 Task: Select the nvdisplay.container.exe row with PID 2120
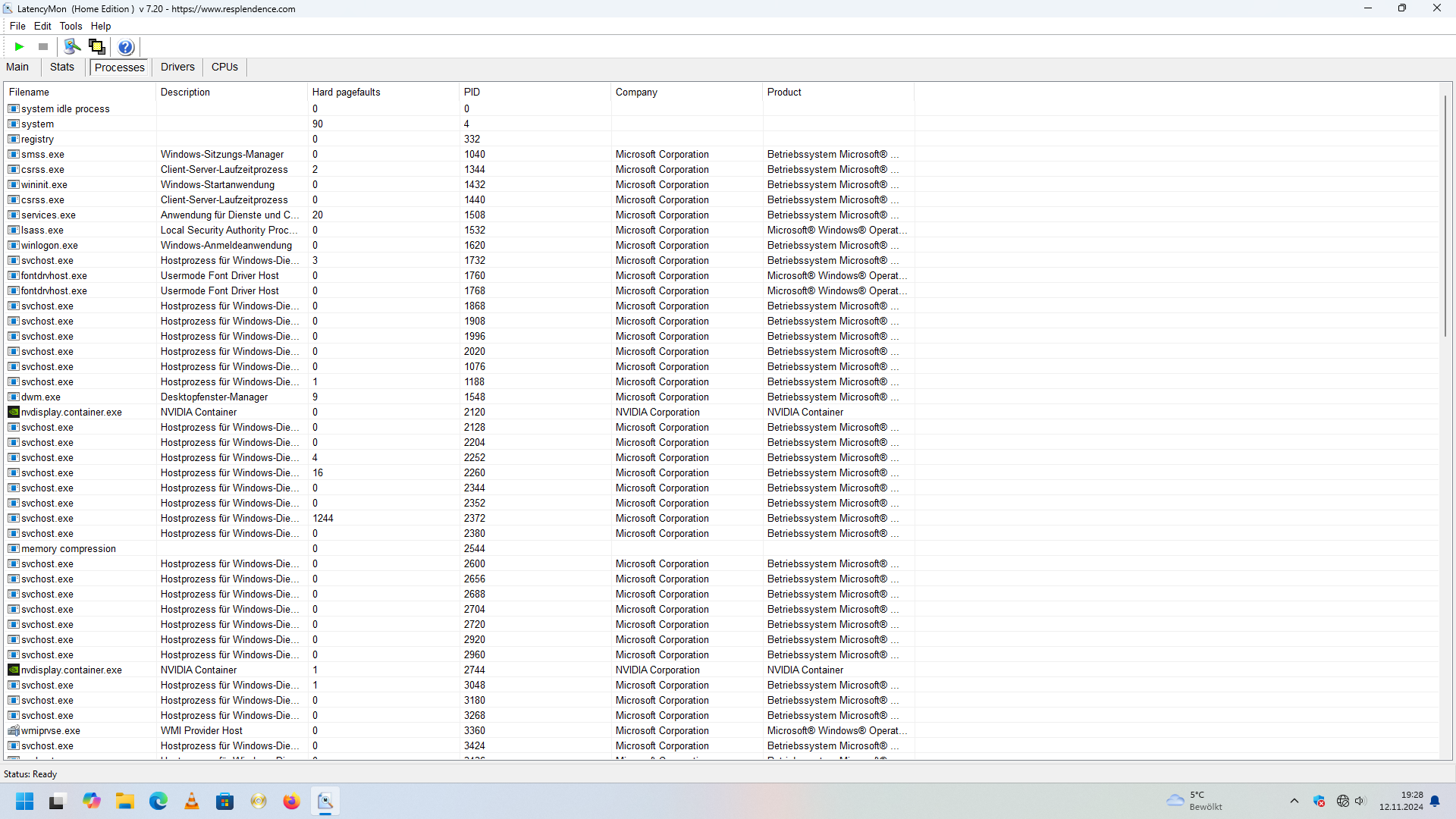[71, 413]
